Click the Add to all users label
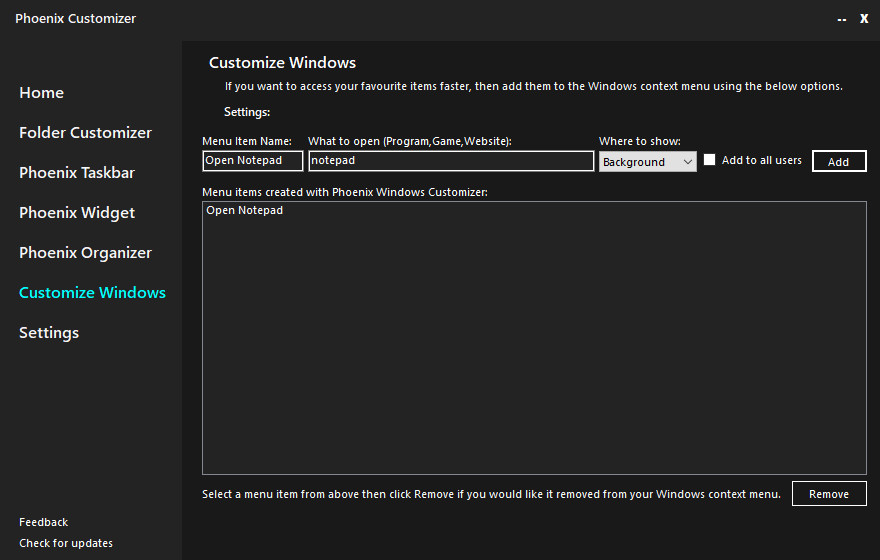Viewport: 880px width, 560px height. click(x=762, y=160)
